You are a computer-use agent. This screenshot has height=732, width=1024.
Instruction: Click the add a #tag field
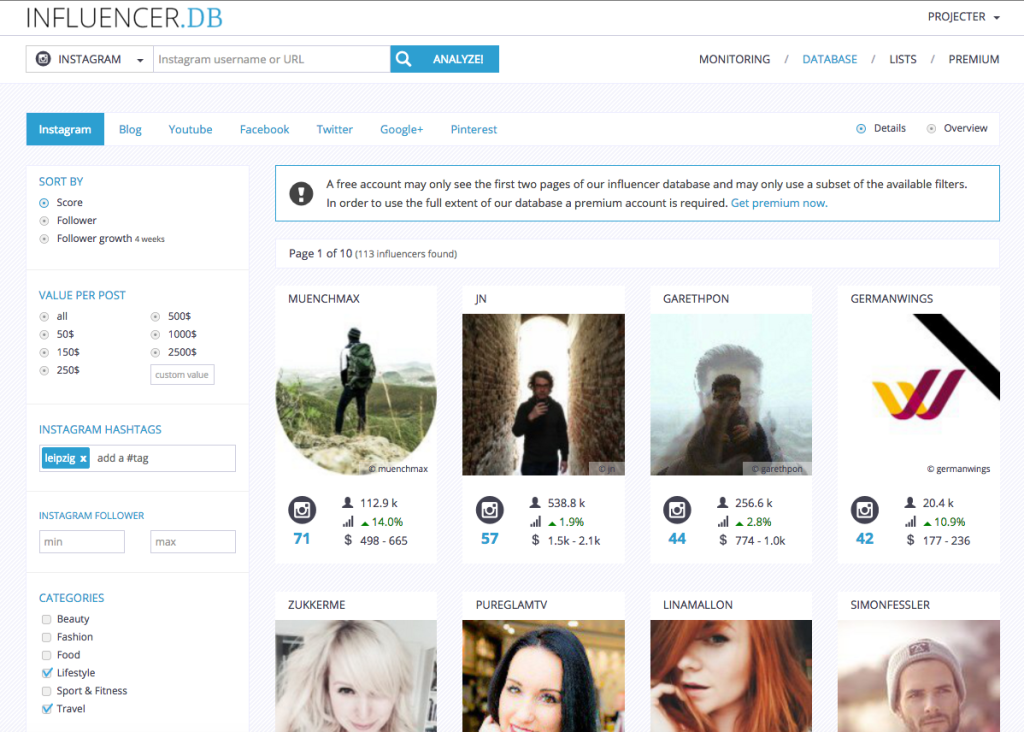[x=163, y=458]
